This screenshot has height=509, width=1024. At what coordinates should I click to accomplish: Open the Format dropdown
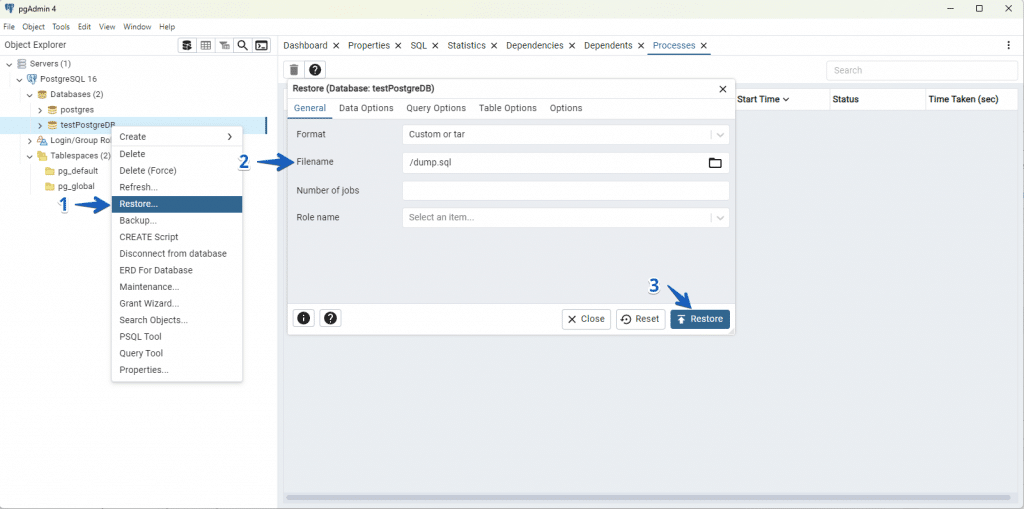pyautogui.click(x=566, y=134)
